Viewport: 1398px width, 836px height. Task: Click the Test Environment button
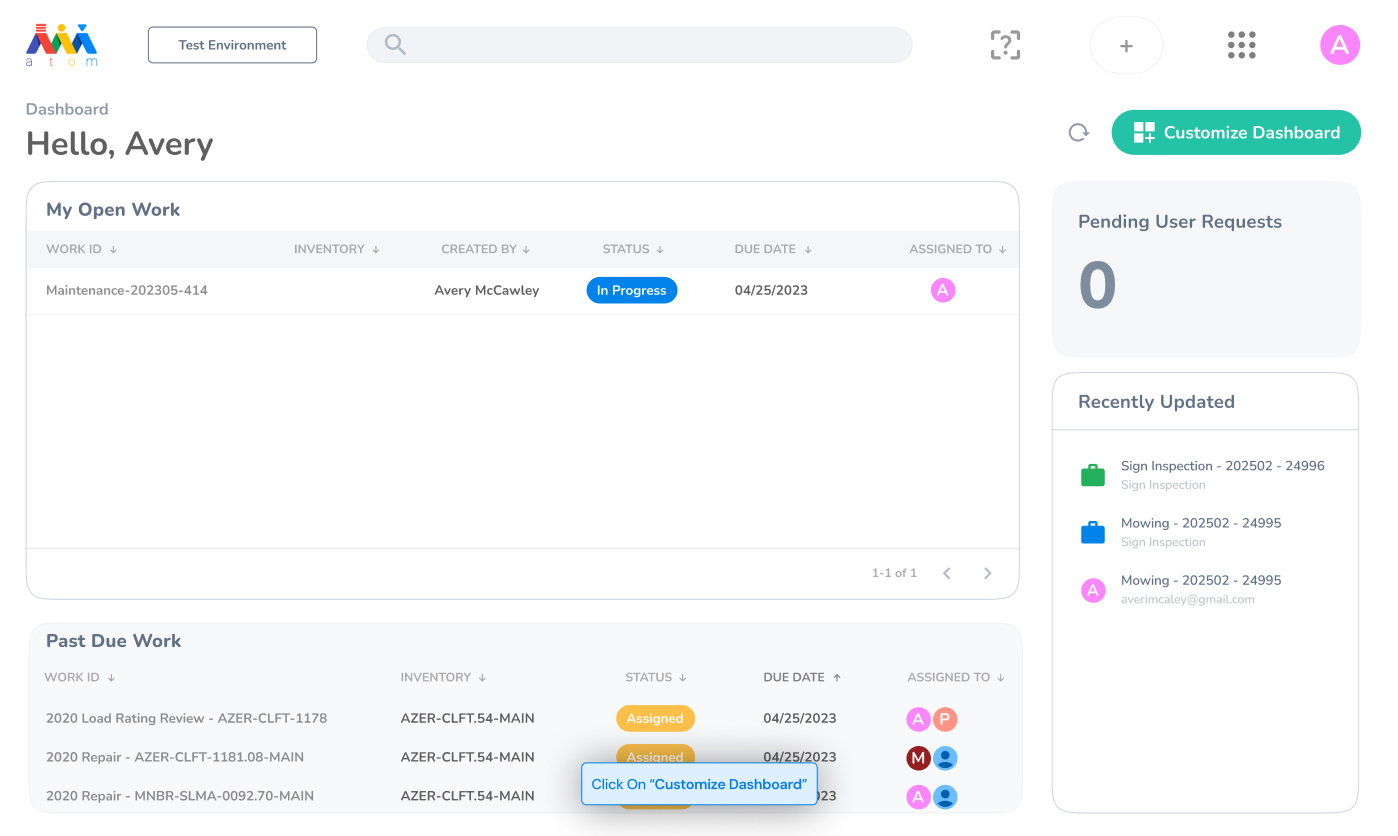click(232, 45)
